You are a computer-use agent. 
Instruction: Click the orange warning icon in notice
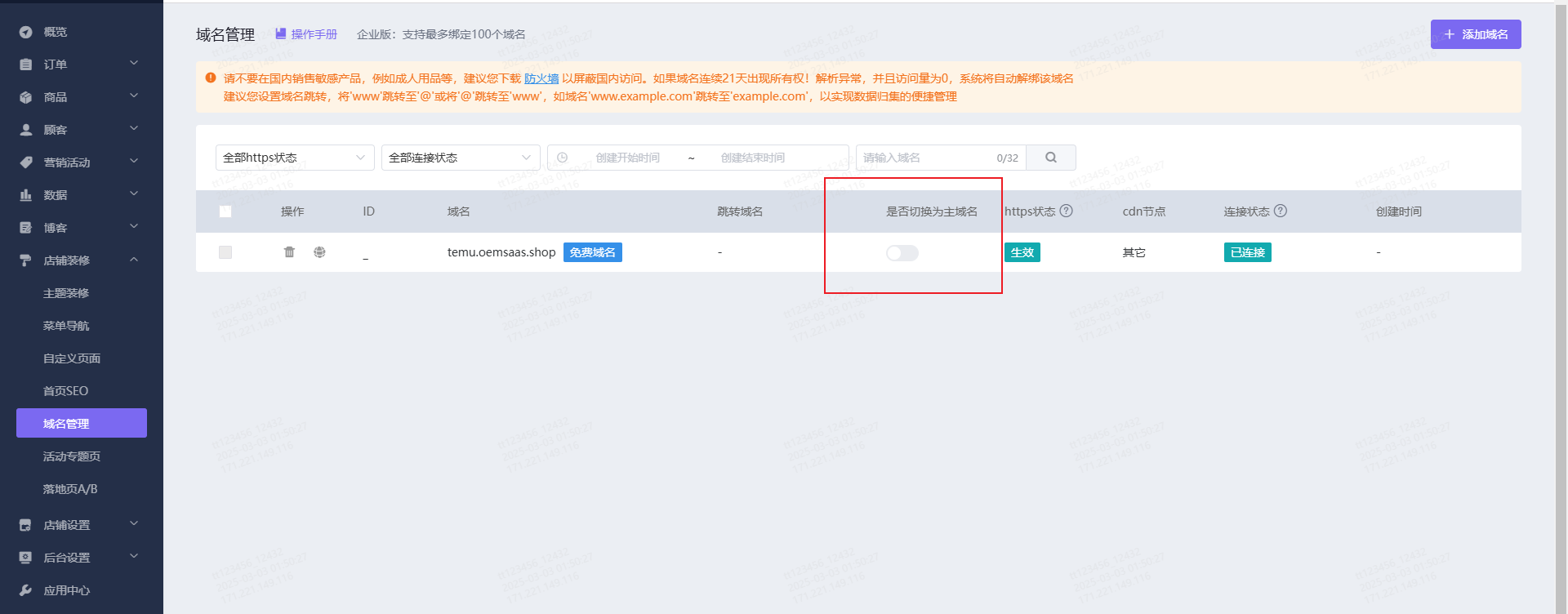211,78
